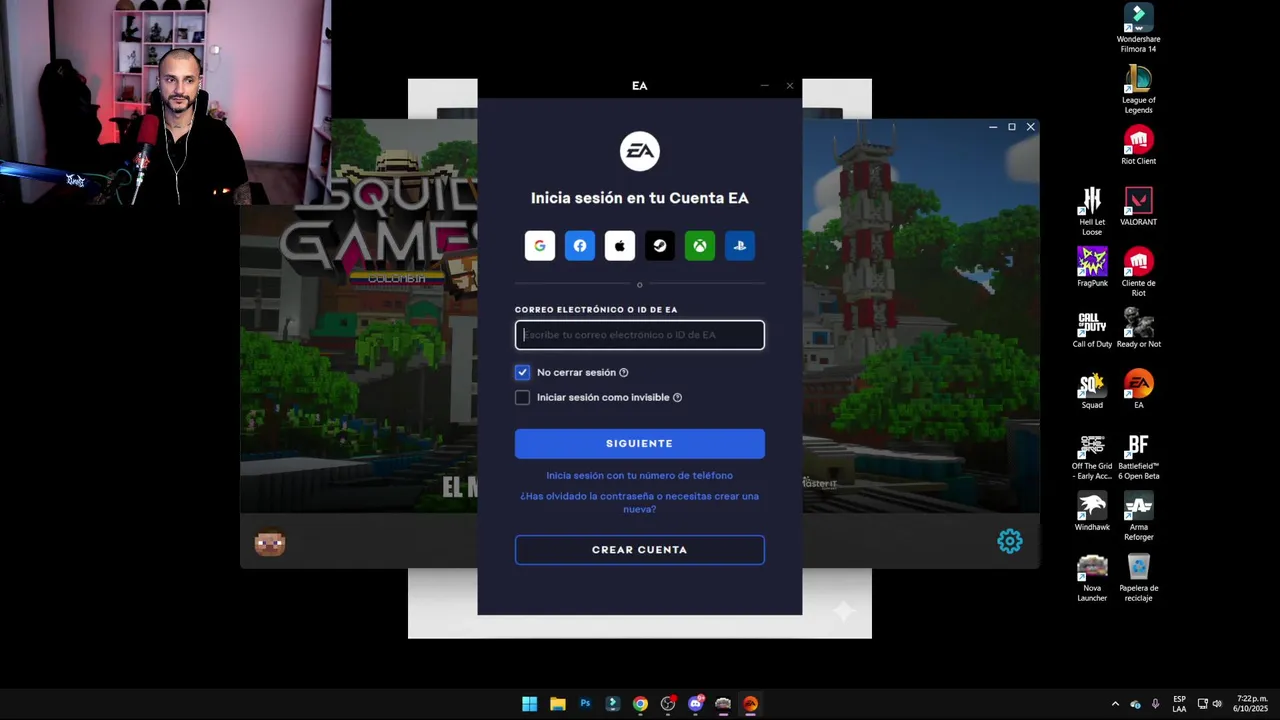Open clock showing 7:22 p.m.
Image resolution: width=1280 pixels, height=720 pixels.
(x=1251, y=704)
